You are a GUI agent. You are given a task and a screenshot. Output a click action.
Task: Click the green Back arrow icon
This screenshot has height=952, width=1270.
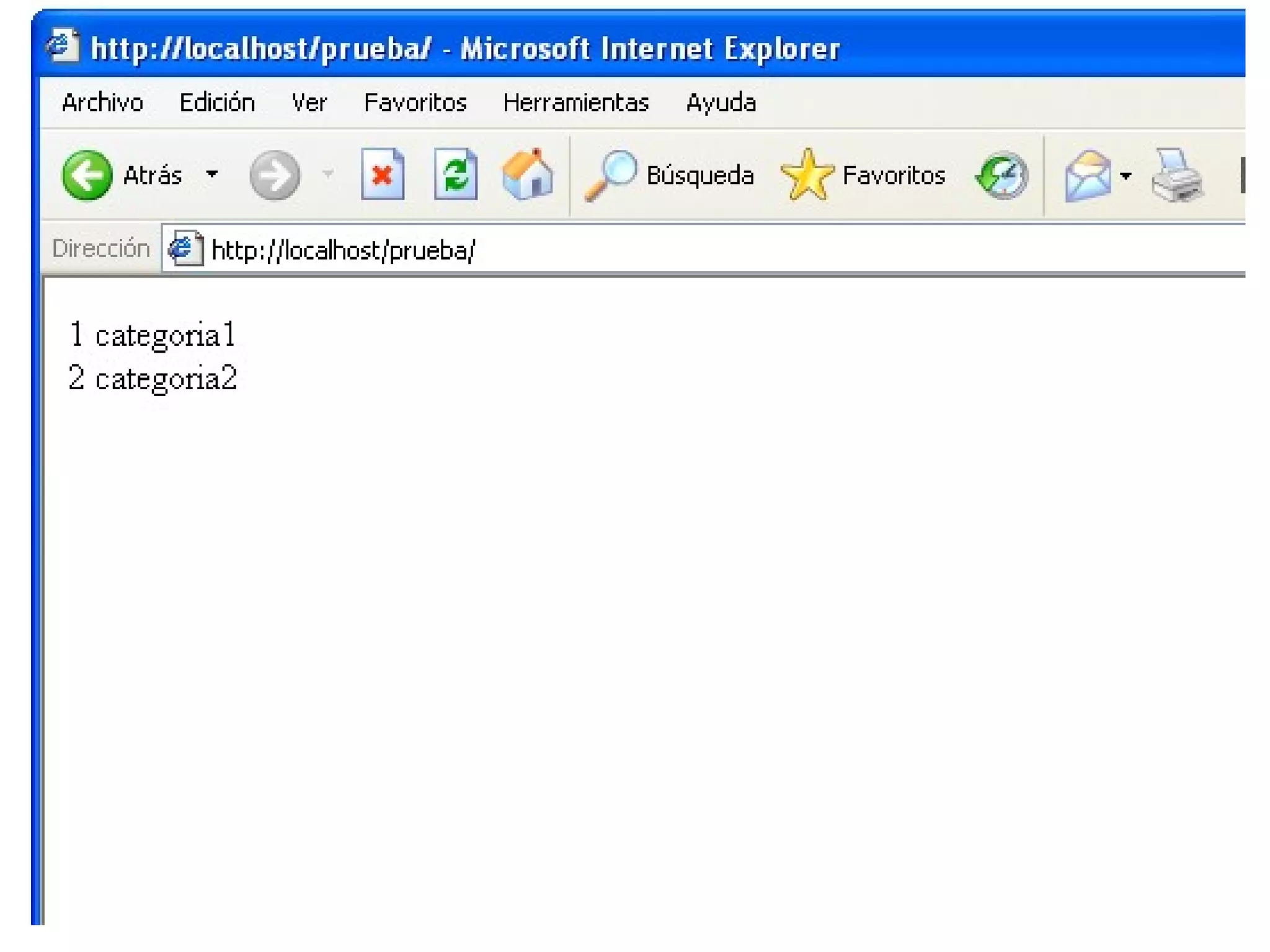coord(87,175)
